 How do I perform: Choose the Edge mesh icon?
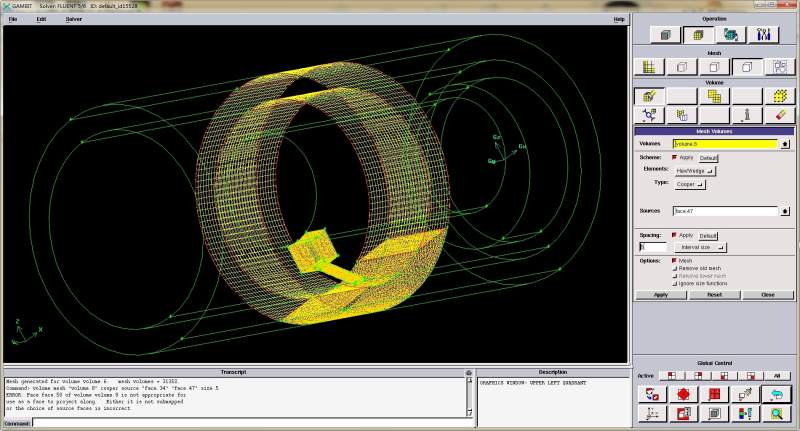pos(682,67)
